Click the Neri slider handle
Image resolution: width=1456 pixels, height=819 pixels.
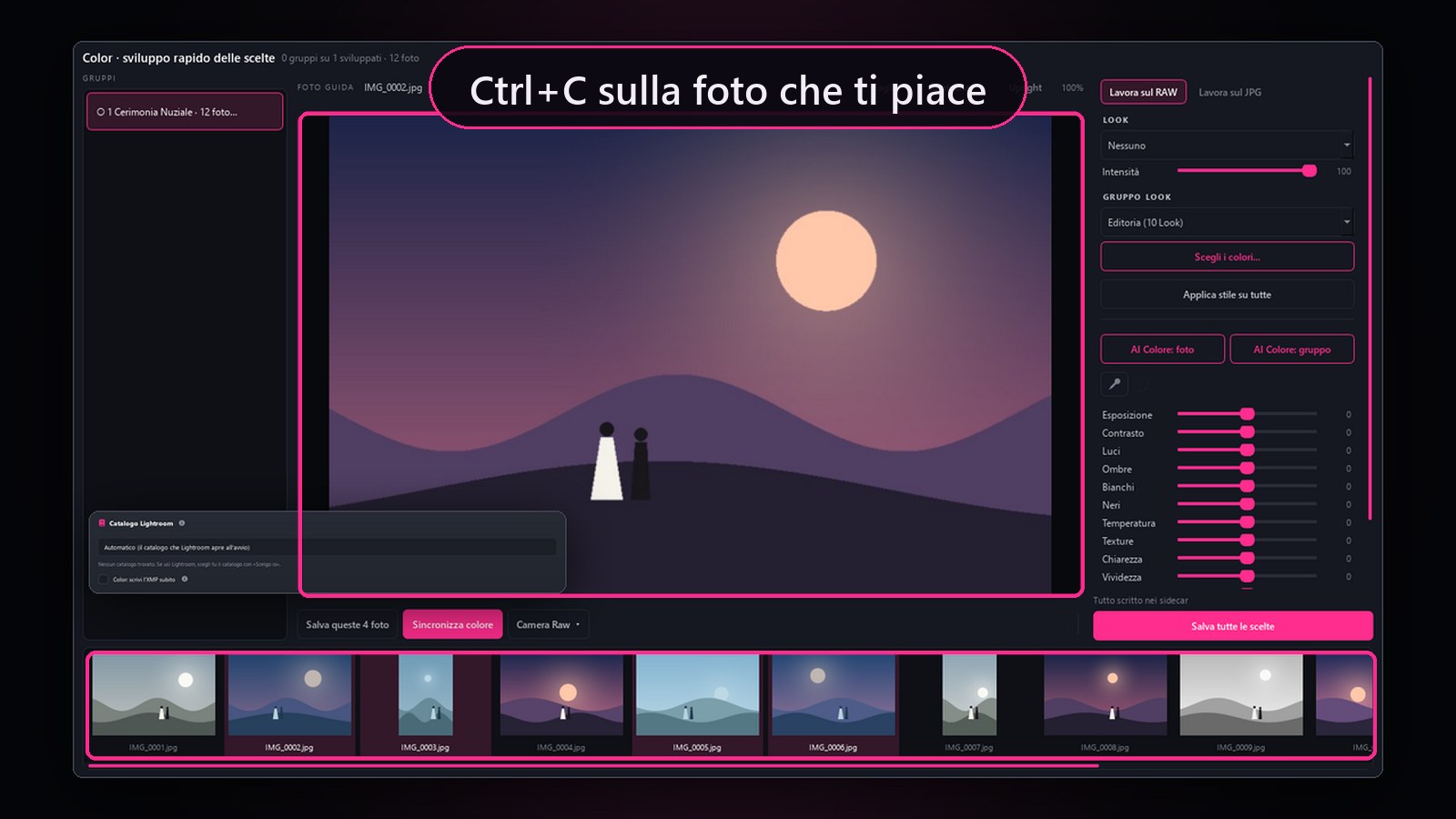tap(1247, 504)
